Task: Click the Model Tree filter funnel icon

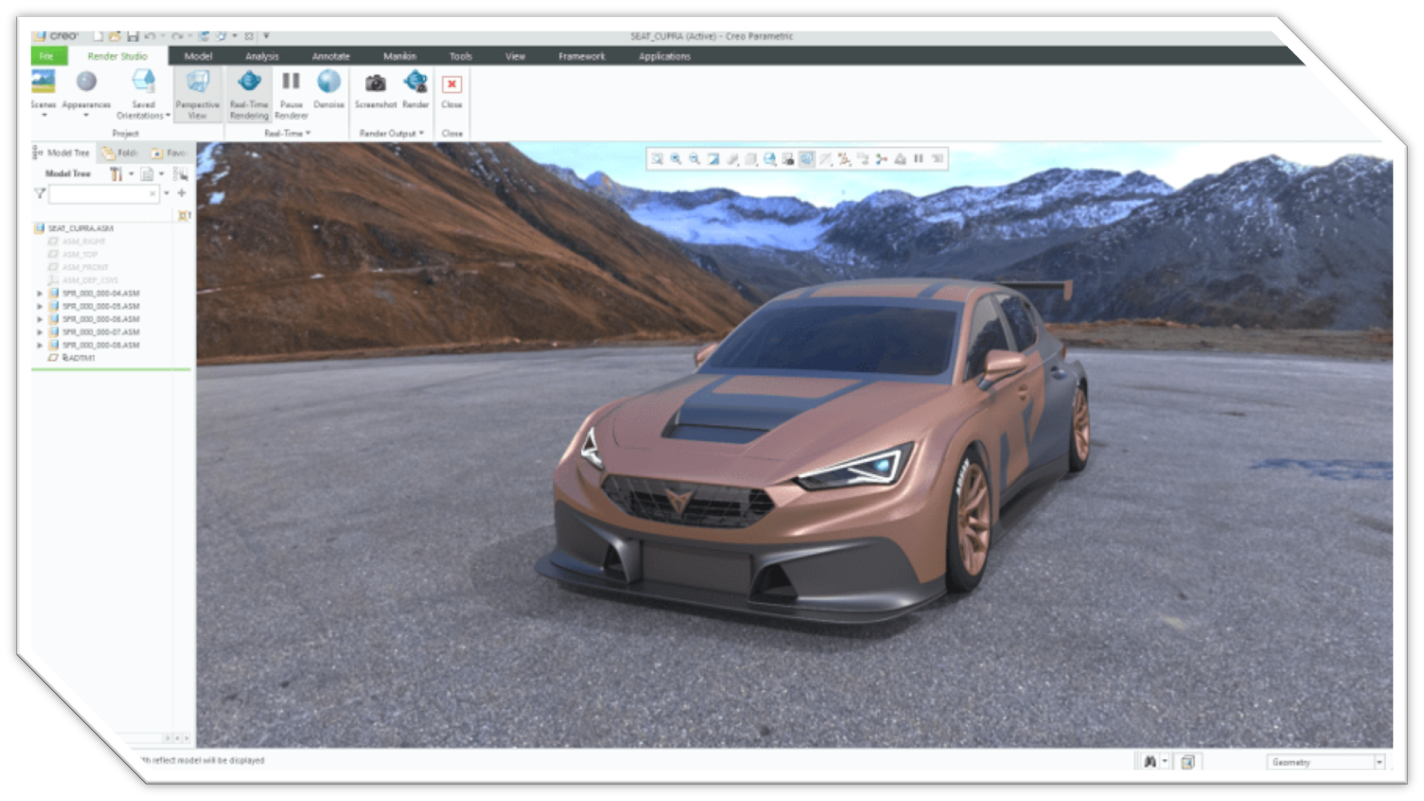Action: (x=39, y=193)
